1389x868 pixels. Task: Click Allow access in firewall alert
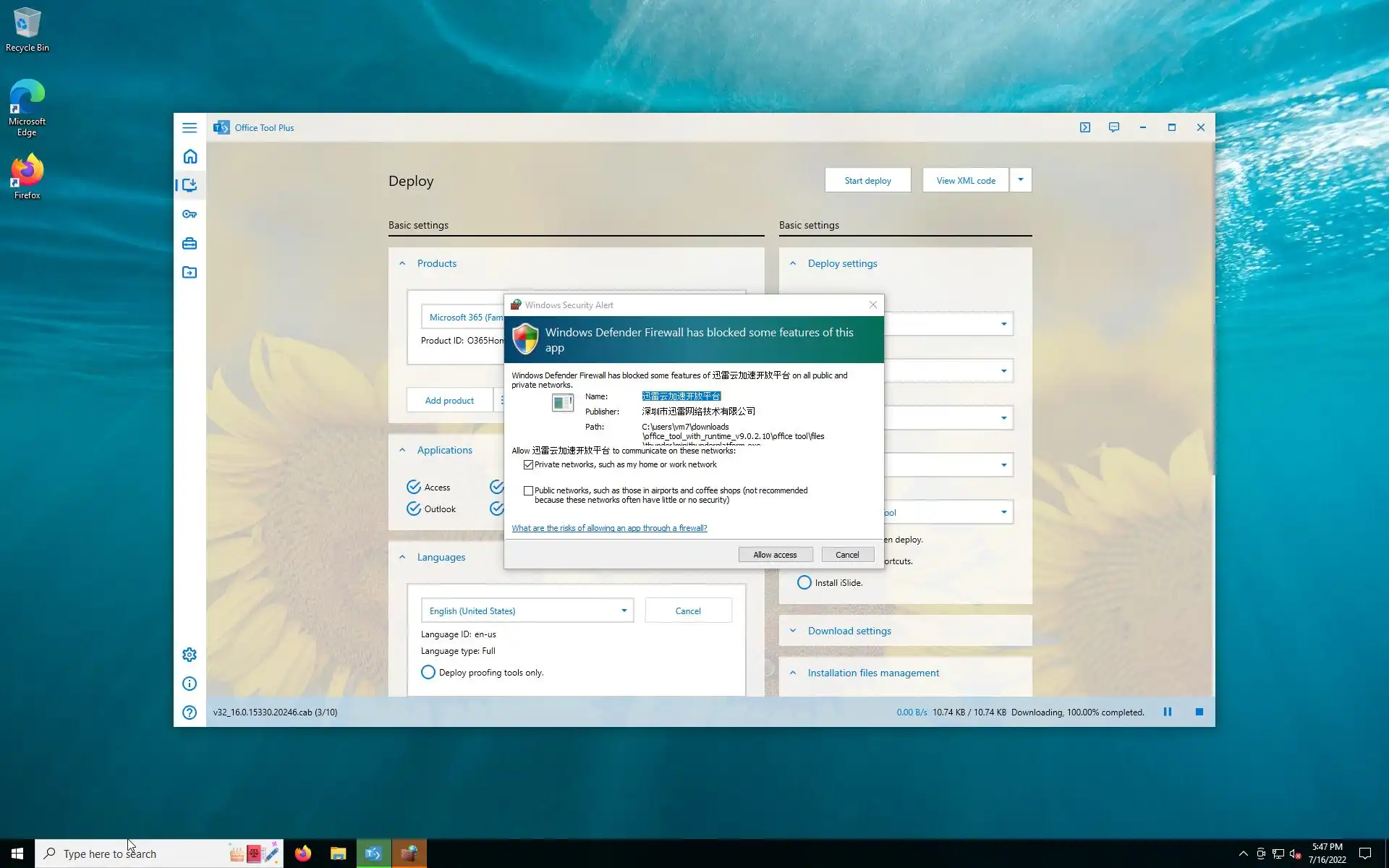[x=775, y=555]
